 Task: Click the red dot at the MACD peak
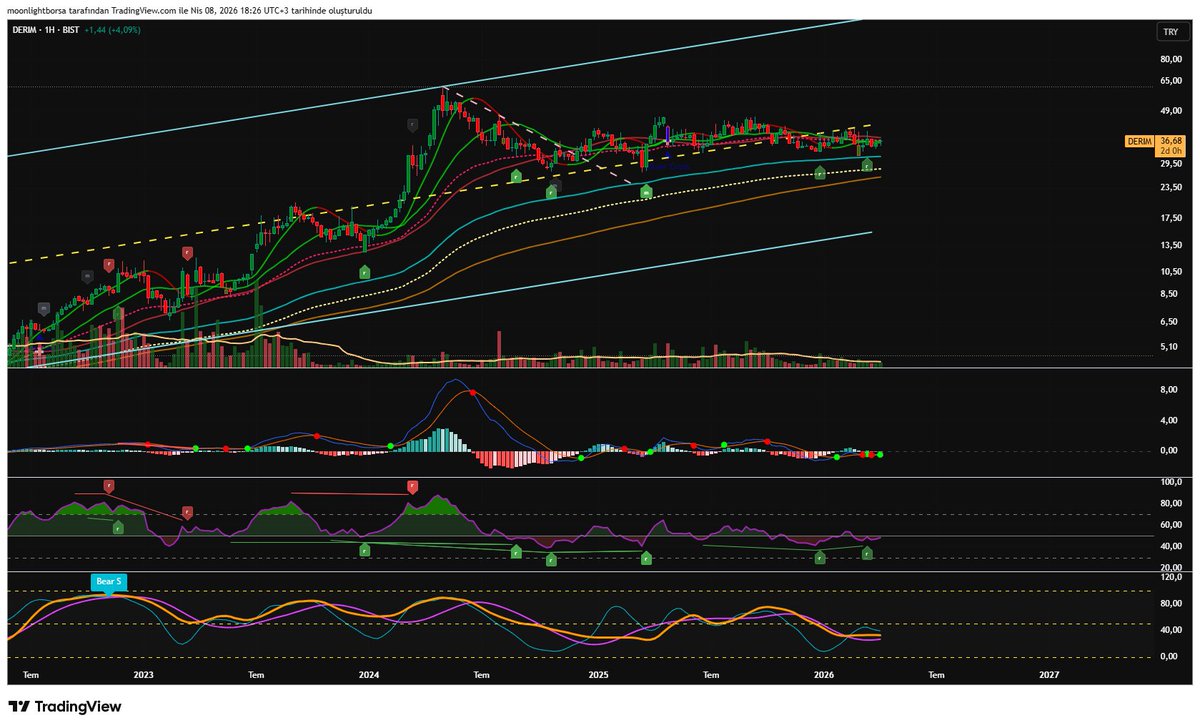coord(473,393)
